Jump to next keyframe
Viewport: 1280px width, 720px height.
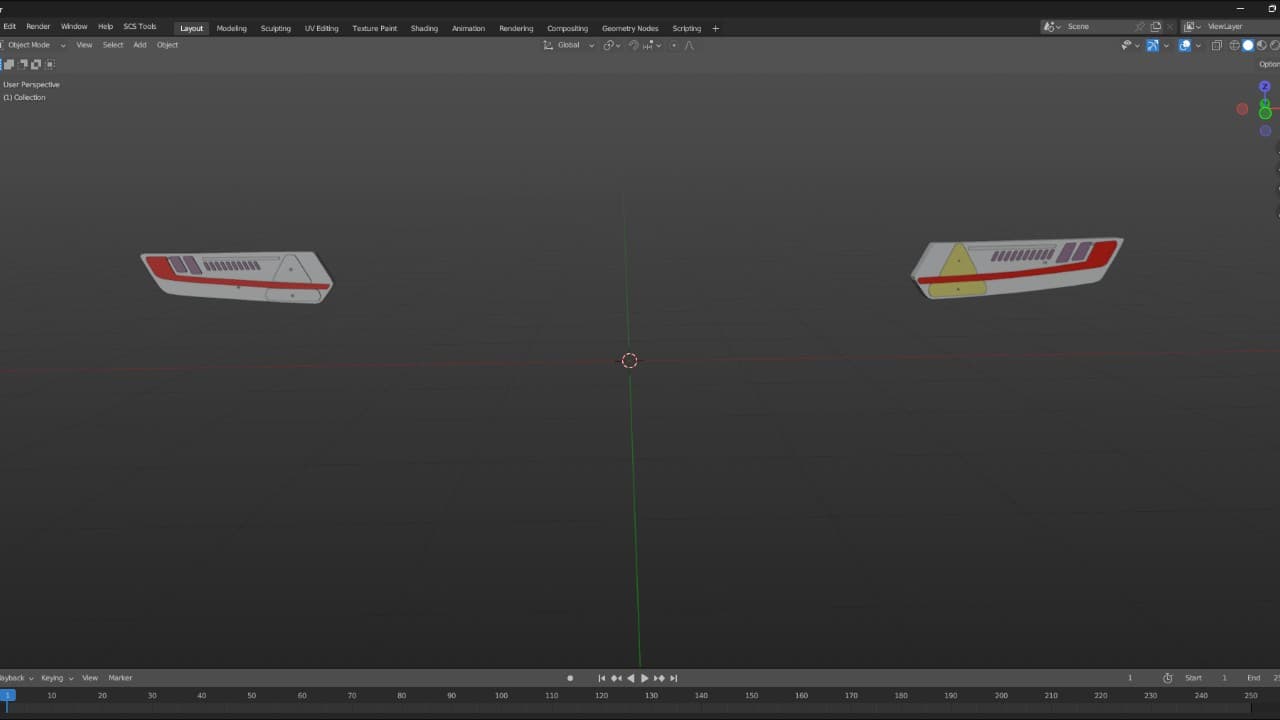click(x=659, y=678)
